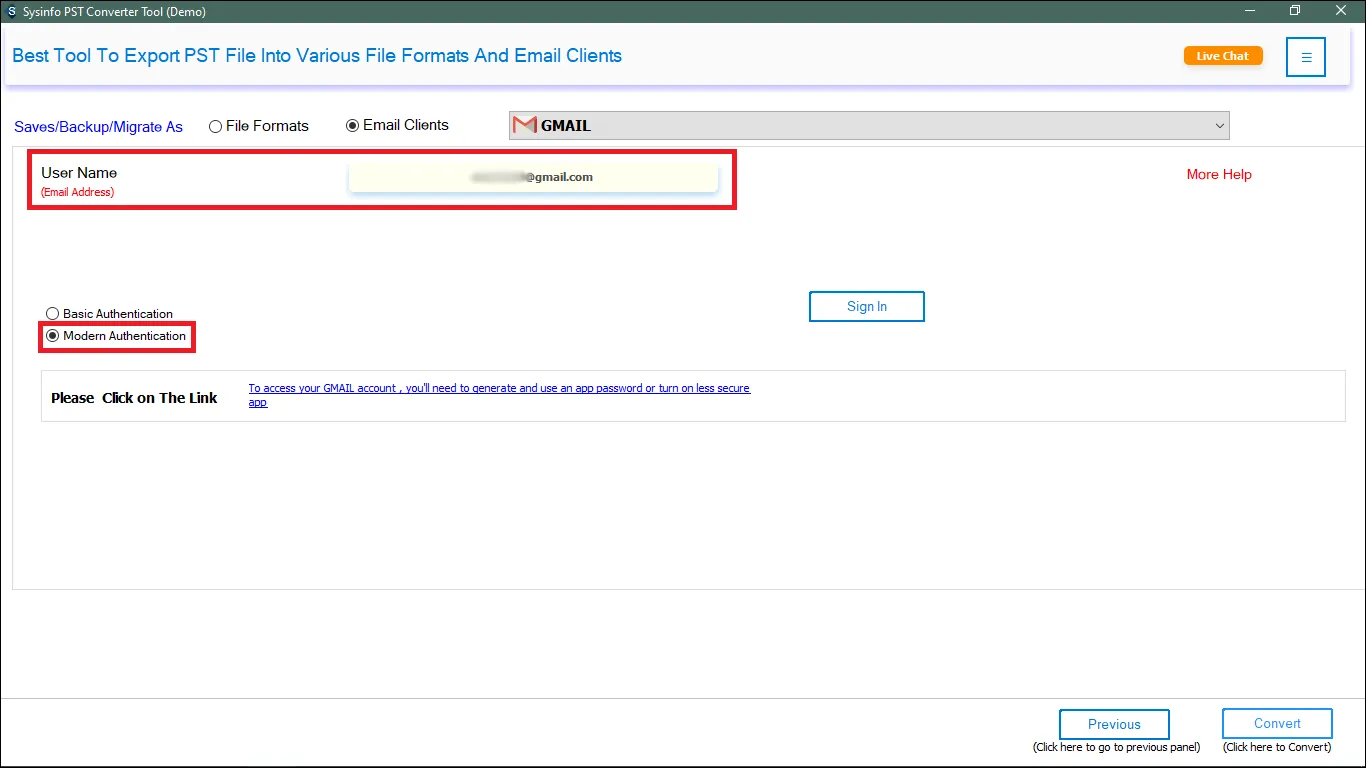Focus the User Name email field
The image size is (1366, 768).
[533, 177]
